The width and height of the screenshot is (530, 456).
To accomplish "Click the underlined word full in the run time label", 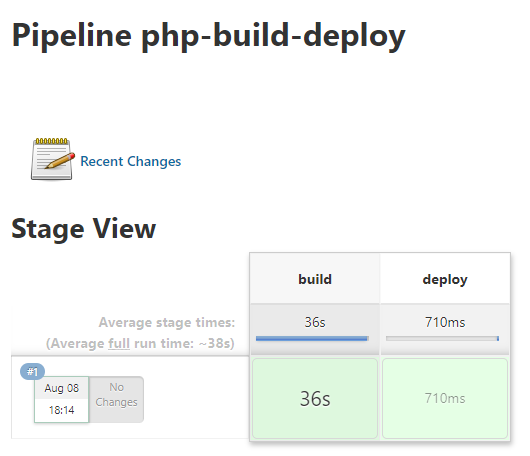I will [x=119, y=343].
